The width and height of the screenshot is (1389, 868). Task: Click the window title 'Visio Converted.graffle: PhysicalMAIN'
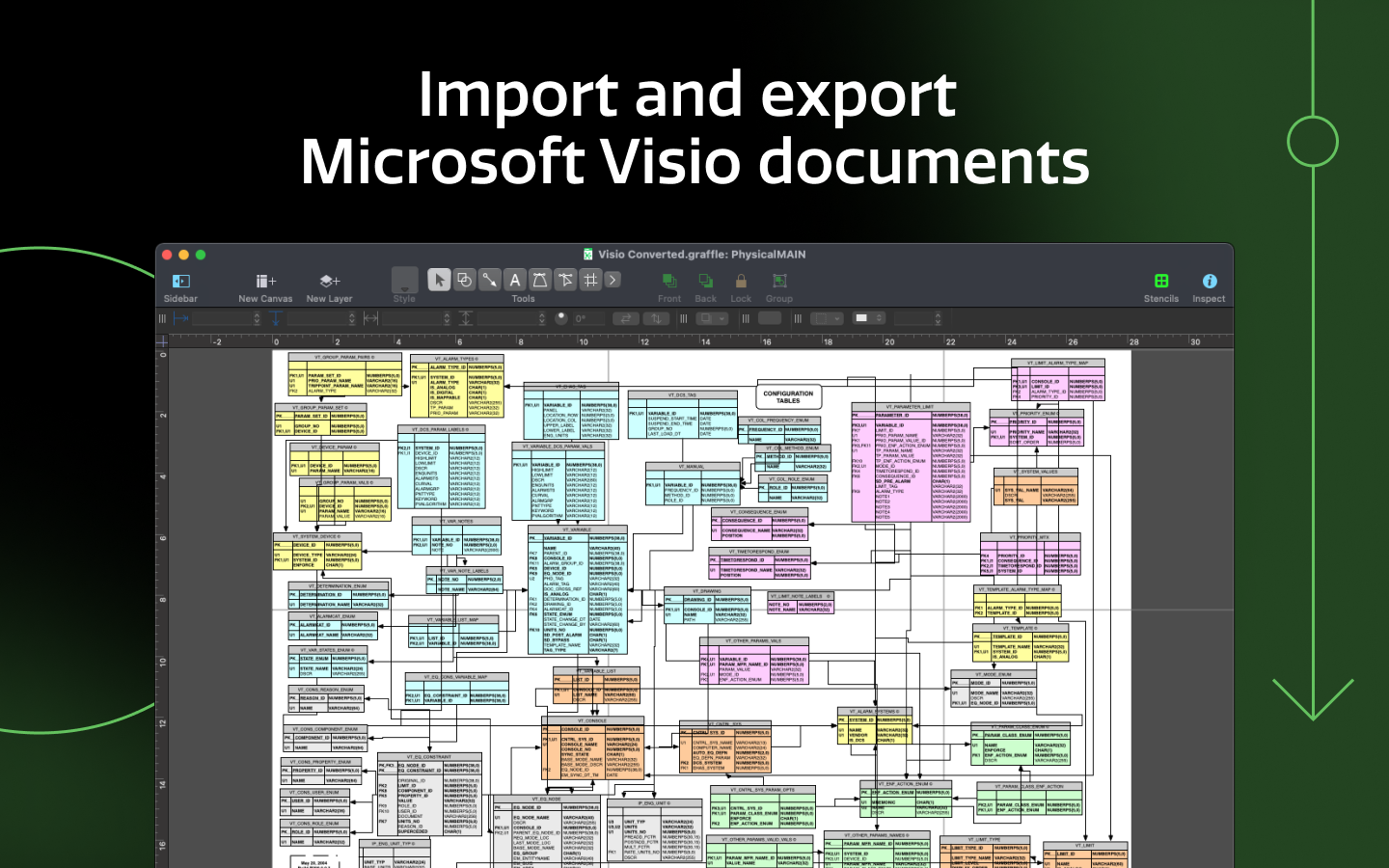pyautogui.click(x=701, y=255)
